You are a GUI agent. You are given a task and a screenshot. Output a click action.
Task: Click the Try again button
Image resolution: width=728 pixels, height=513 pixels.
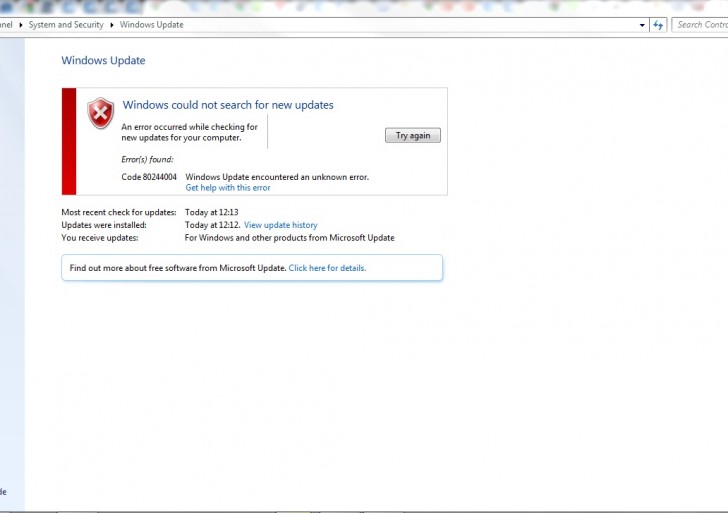[x=413, y=136]
